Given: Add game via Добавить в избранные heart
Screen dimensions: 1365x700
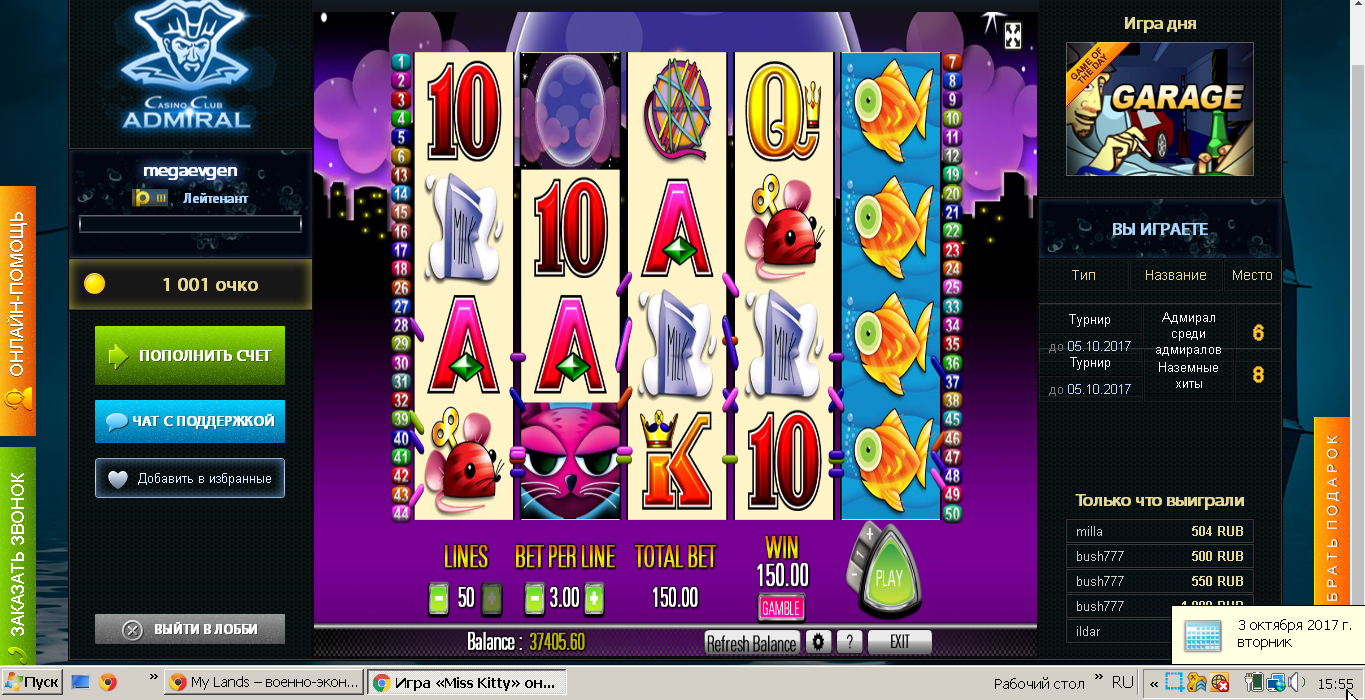Looking at the screenshot, I should click(x=190, y=478).
